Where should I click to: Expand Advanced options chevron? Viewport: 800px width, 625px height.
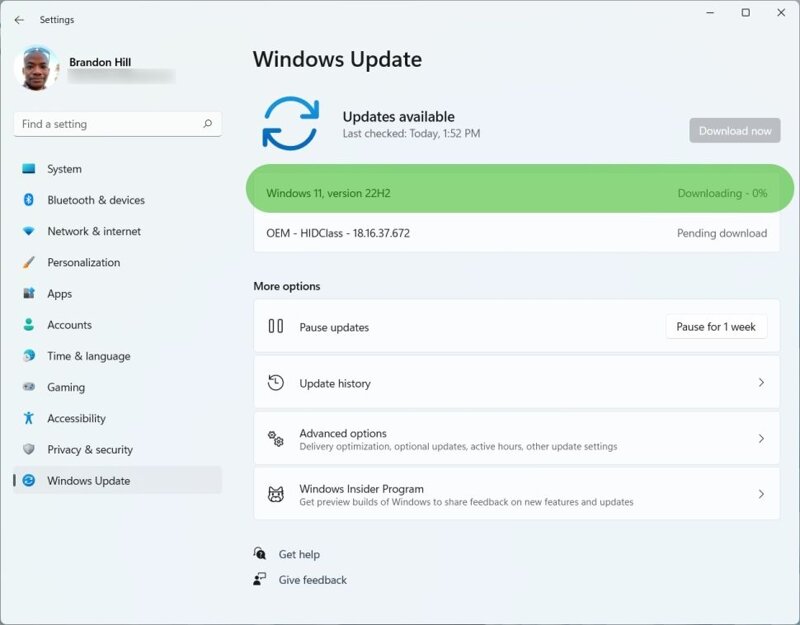[761, 439]
